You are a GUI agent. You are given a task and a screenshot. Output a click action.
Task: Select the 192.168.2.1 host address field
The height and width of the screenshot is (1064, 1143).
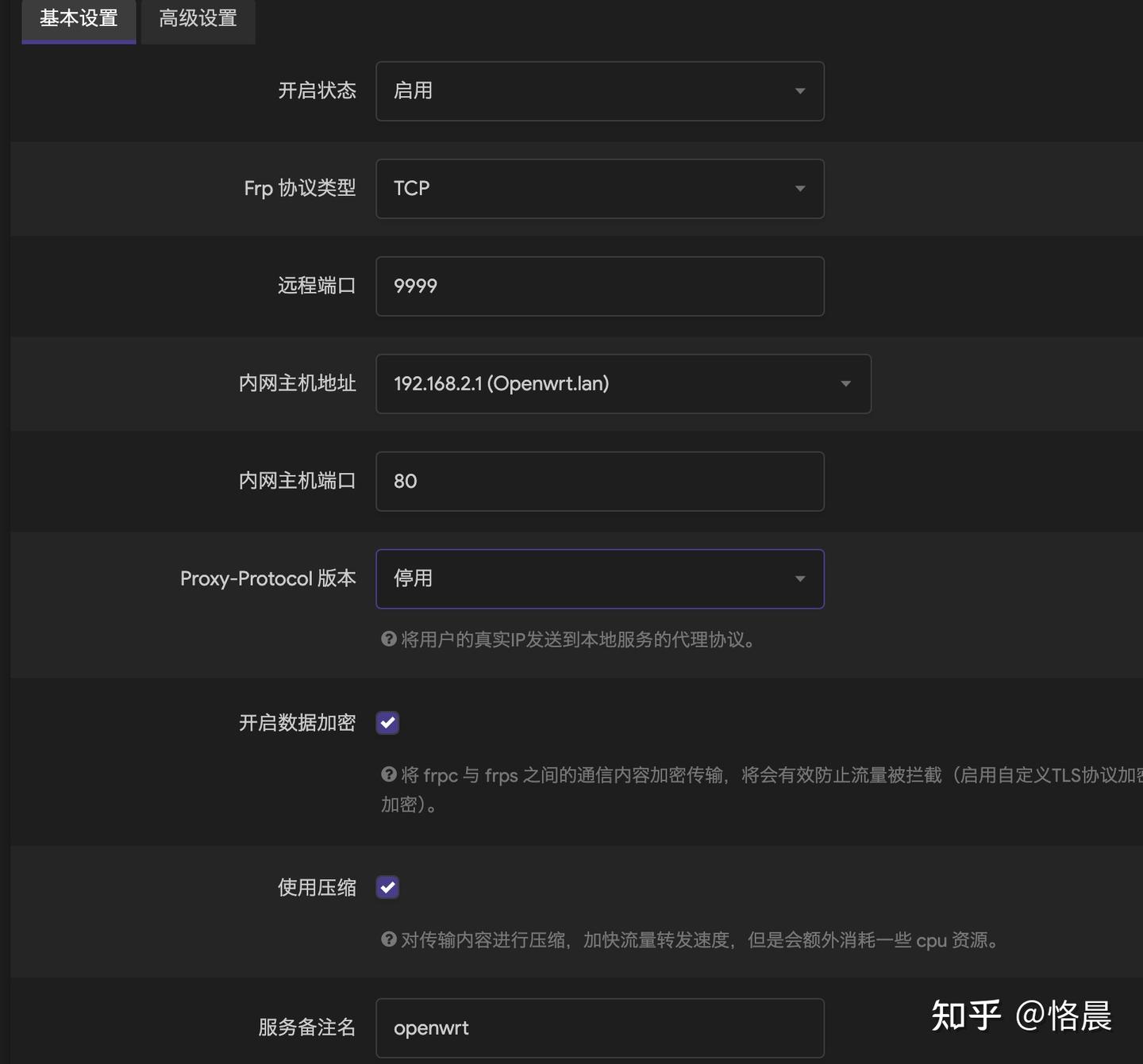tap(623, 384)
